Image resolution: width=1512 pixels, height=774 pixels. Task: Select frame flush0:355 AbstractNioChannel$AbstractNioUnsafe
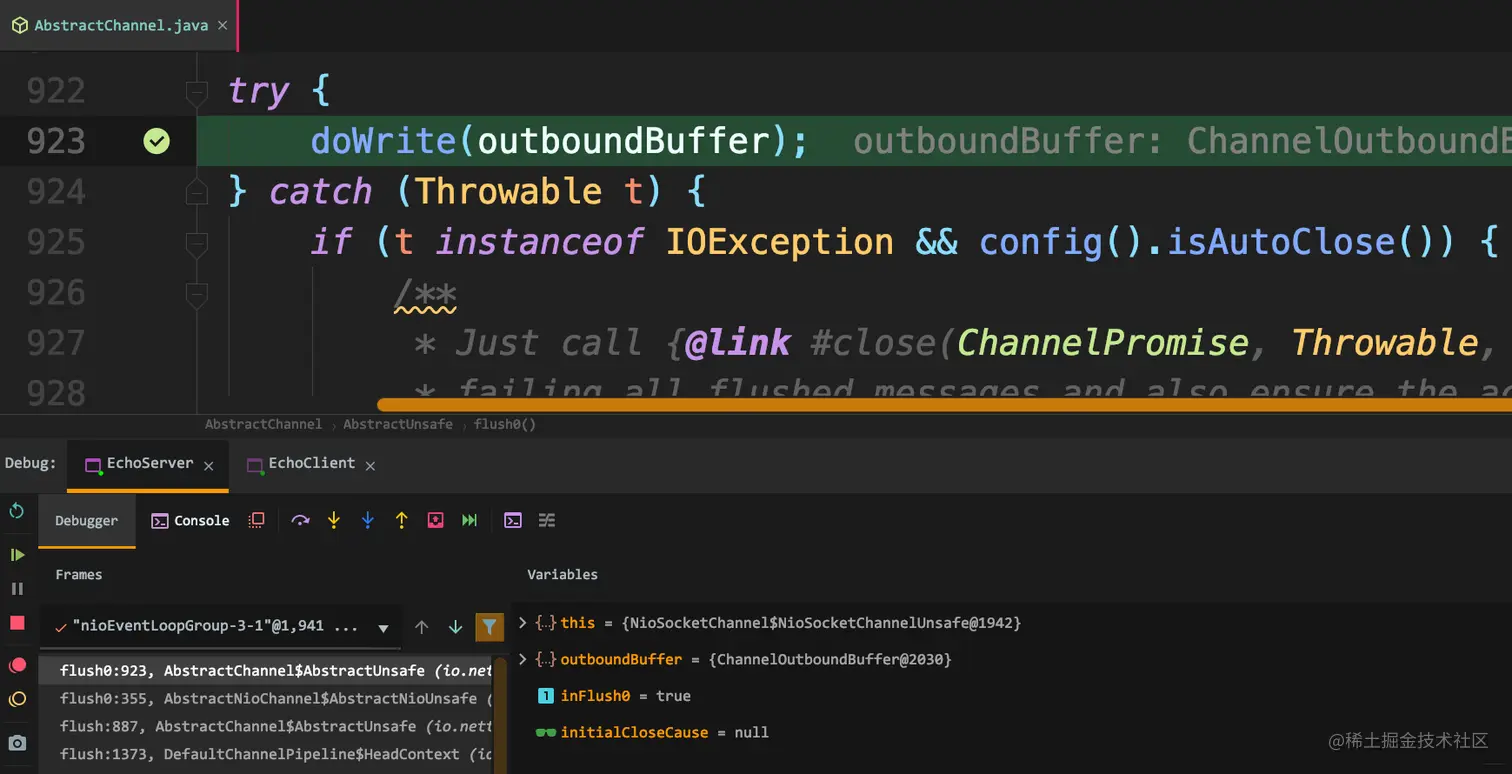(265, 699)
